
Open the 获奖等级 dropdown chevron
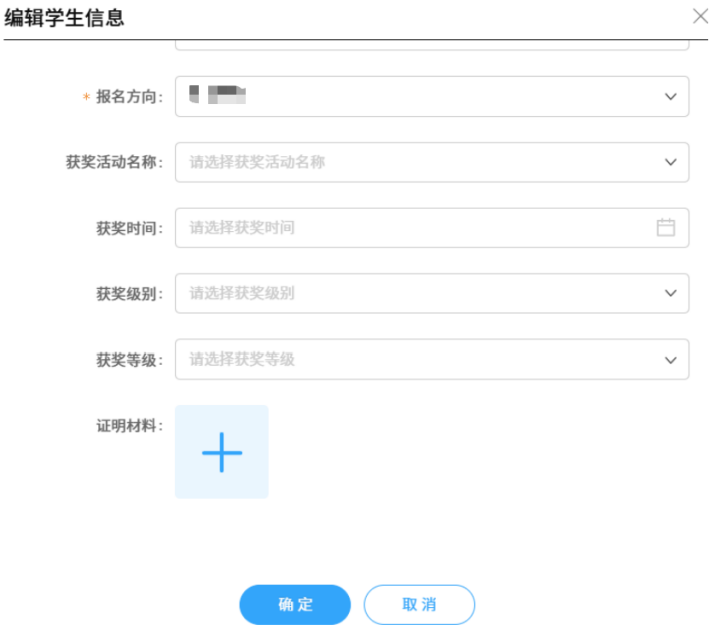[670, 359]
